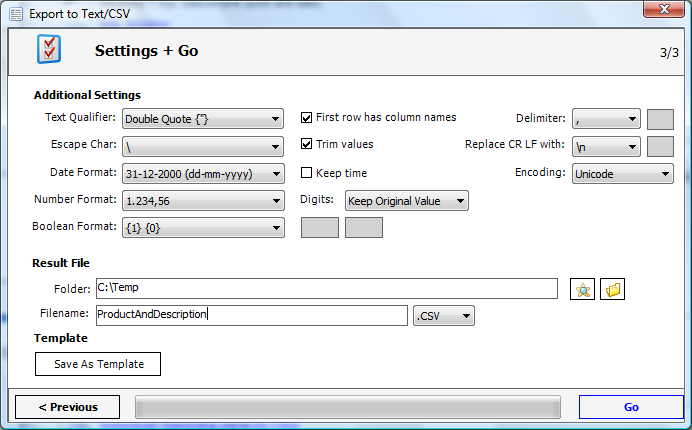Image resolution: width=692 pixels, height=430 pixels.
Task: Select file extension .CSV dropdown
Action: point(444,316)
